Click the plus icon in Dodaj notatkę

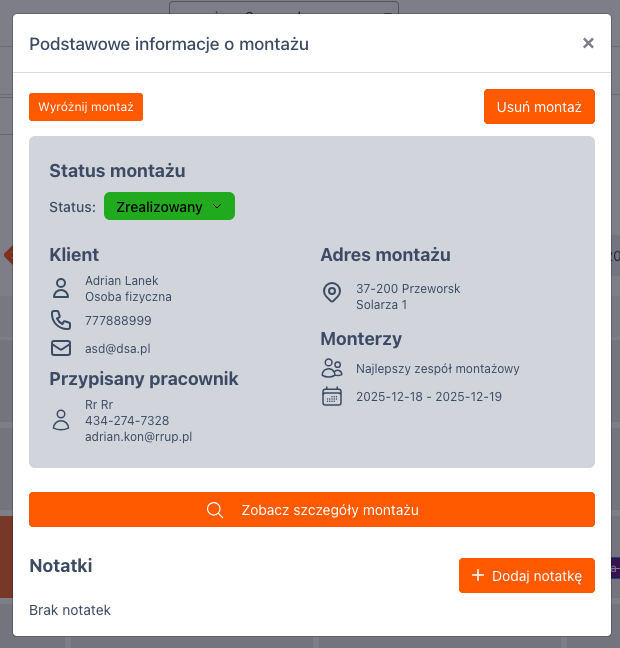tap(478, 575)
